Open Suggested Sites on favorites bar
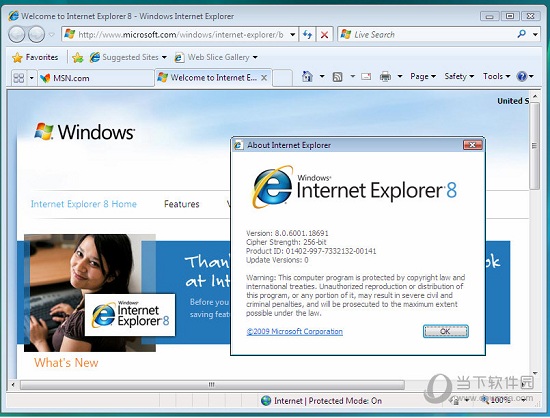Image resolution: width=550 pixels, height=418 pixels. point(128,57)
